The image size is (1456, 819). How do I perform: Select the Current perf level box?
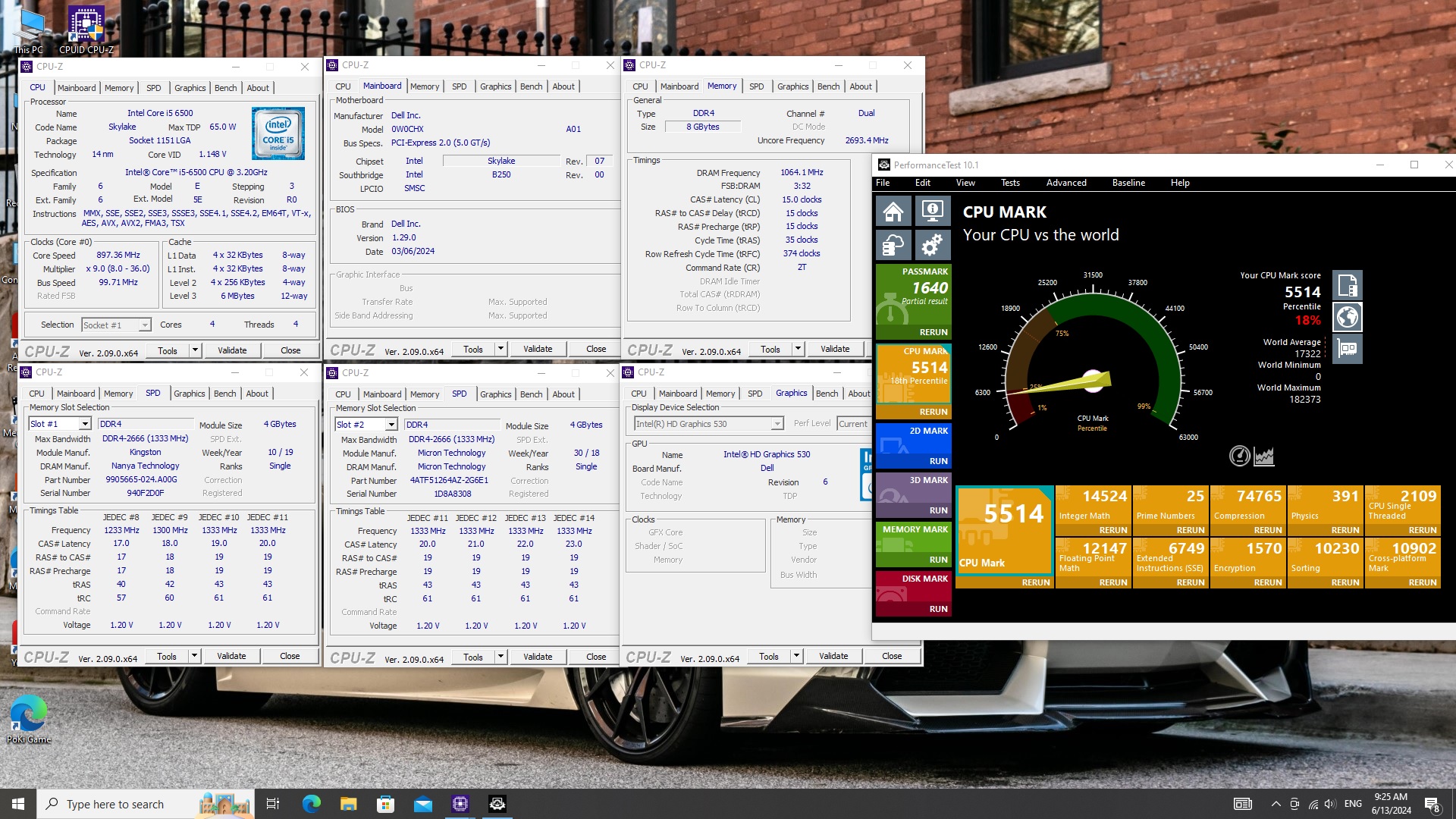[852, 424]
